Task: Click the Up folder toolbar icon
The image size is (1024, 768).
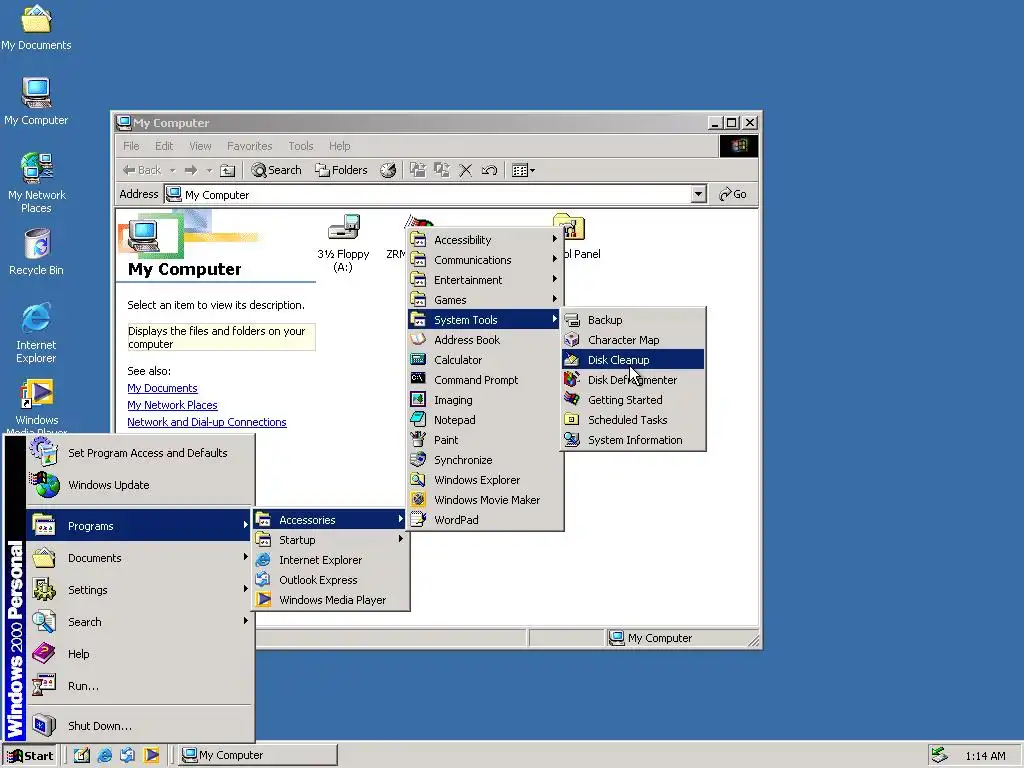Action: (x=227, y=170)
